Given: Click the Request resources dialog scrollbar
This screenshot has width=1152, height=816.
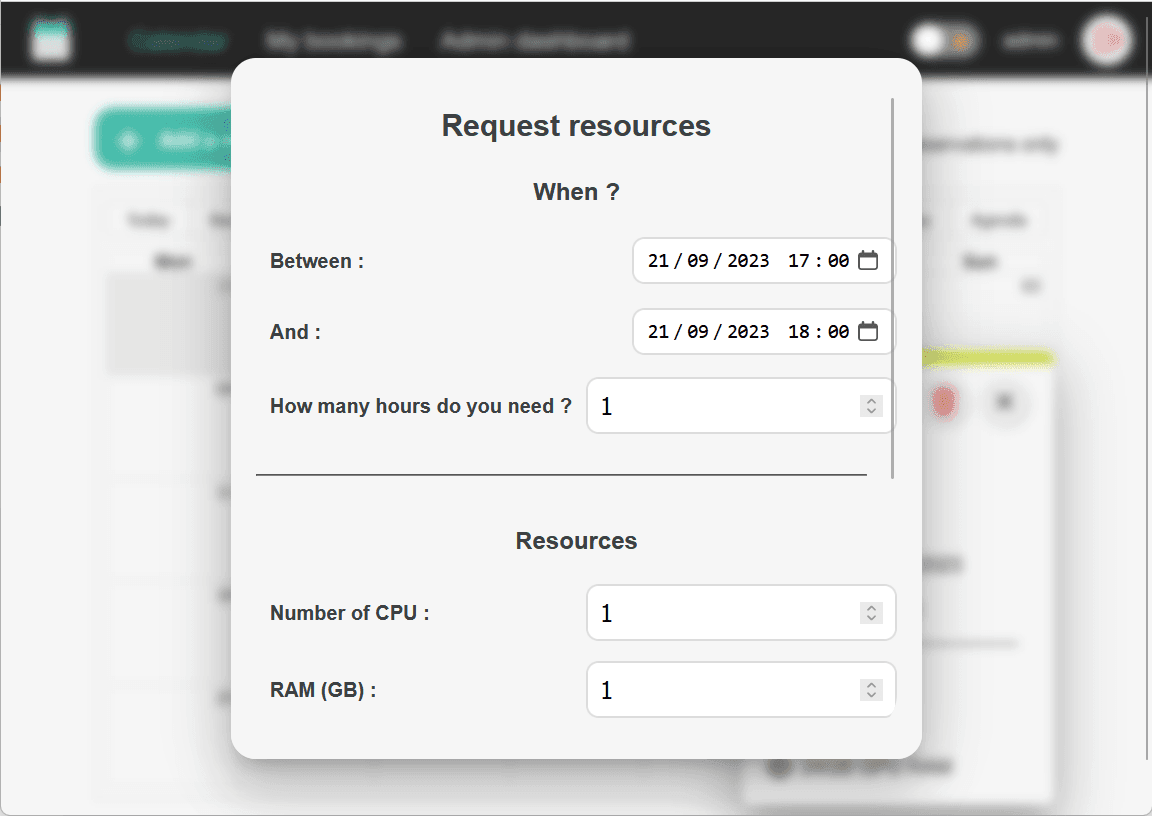Looking at the screenshot, I should 892,288.
